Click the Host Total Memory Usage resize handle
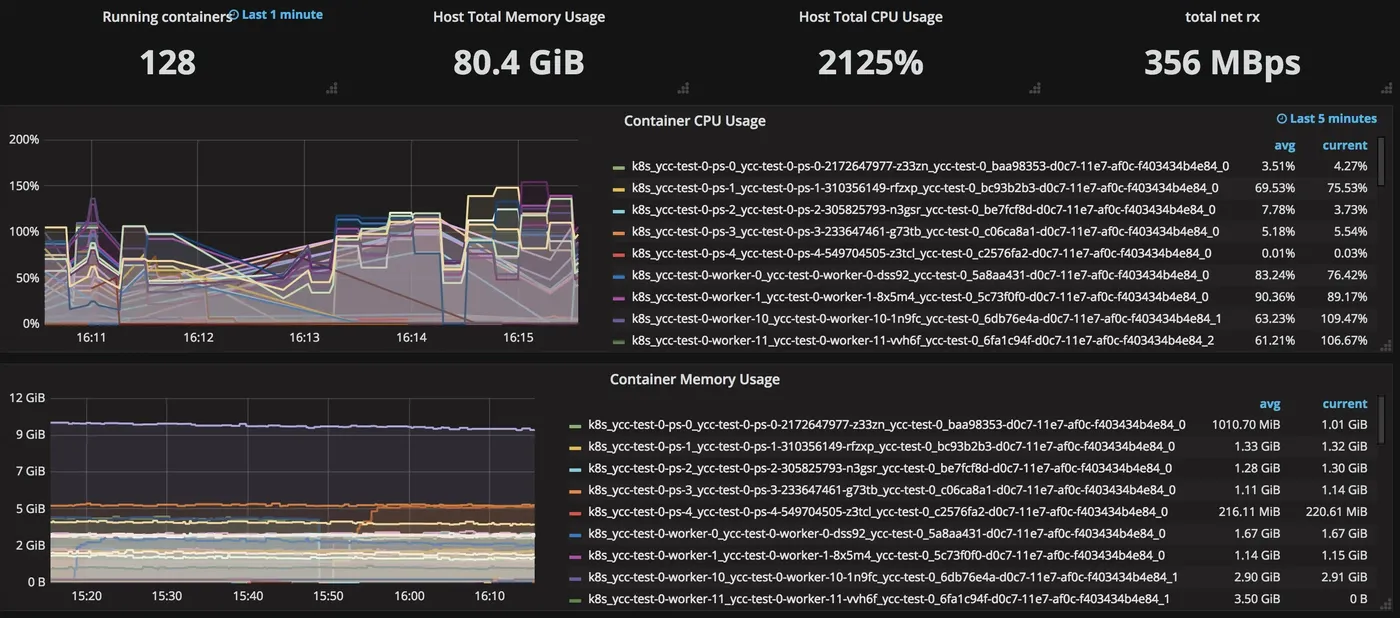This screenshot has height=618, width=1400. coord(682,89)
